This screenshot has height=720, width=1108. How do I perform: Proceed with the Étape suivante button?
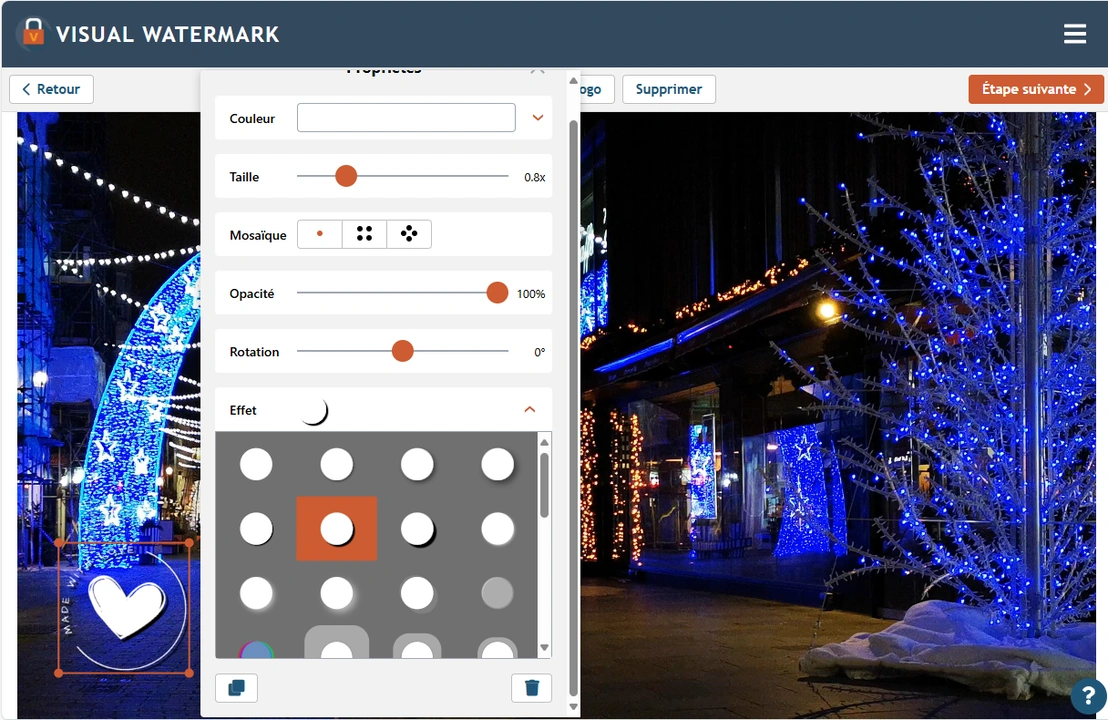click(1036, 89)
